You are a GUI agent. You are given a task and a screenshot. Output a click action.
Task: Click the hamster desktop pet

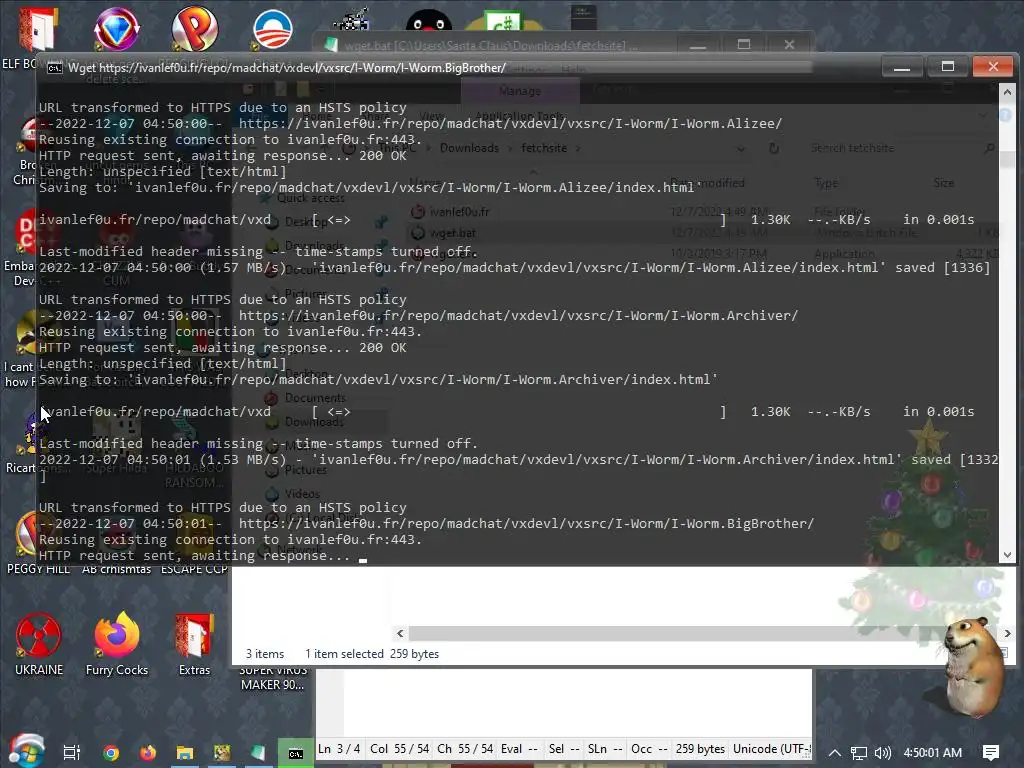(973, 665)
